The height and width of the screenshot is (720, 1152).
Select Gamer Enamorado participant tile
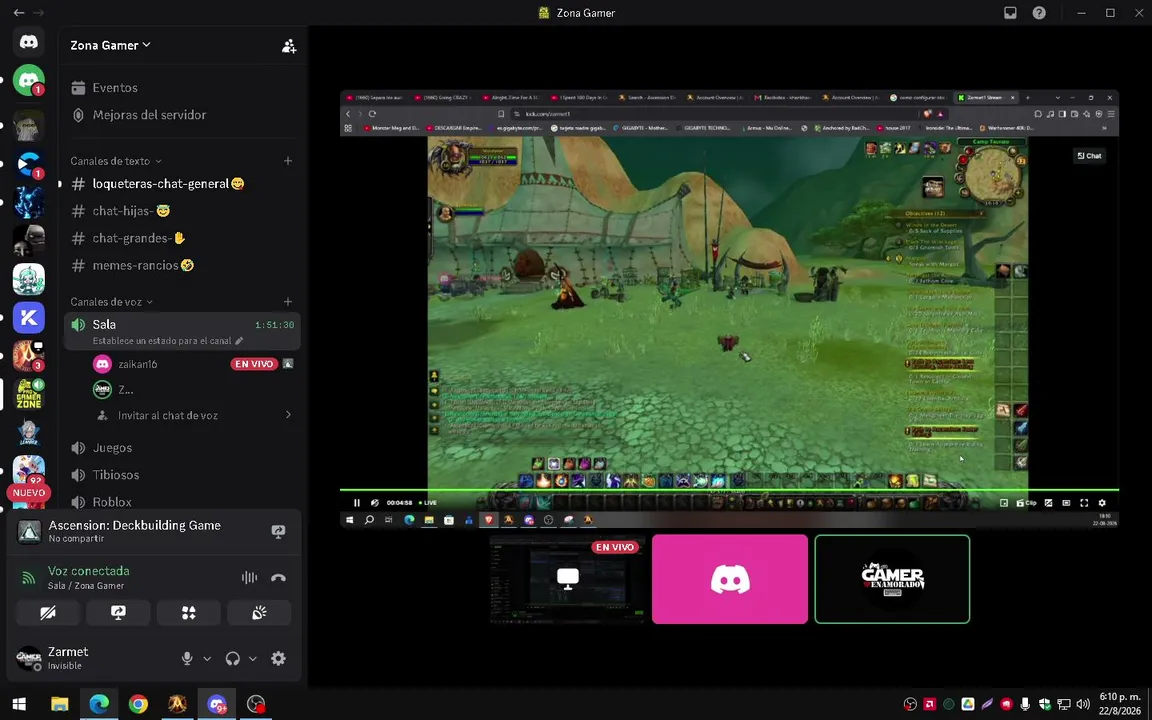[892, 579]
